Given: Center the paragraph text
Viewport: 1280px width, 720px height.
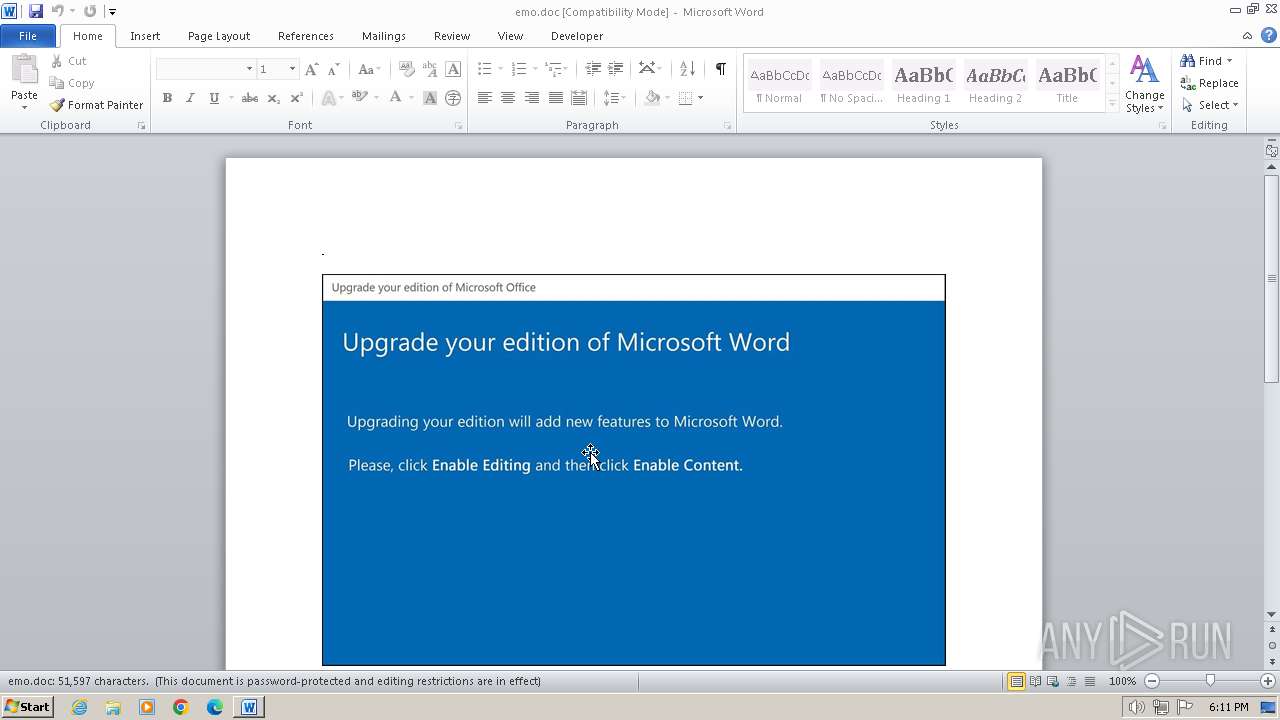Looking at the screenshot, I should click(508, 98).
